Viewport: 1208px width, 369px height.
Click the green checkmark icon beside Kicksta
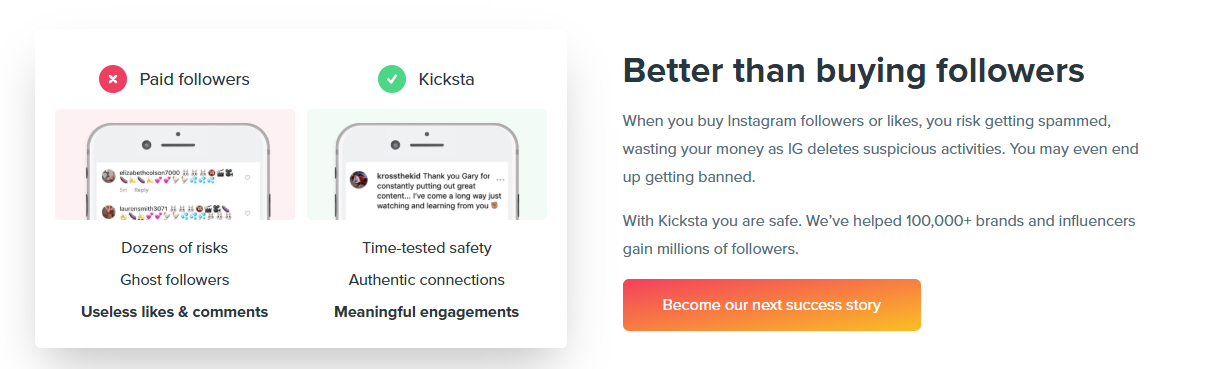coord(392,79)
